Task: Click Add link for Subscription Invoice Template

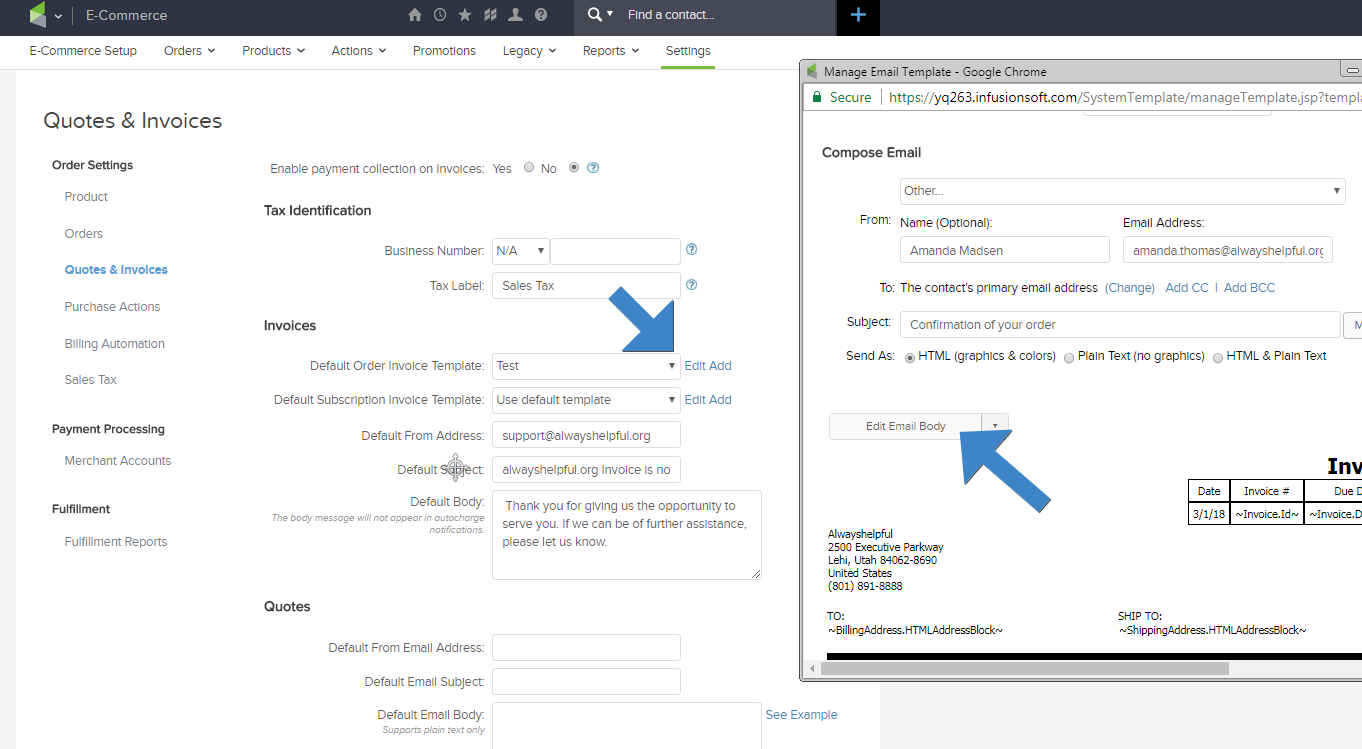Action: click(721, 400)
